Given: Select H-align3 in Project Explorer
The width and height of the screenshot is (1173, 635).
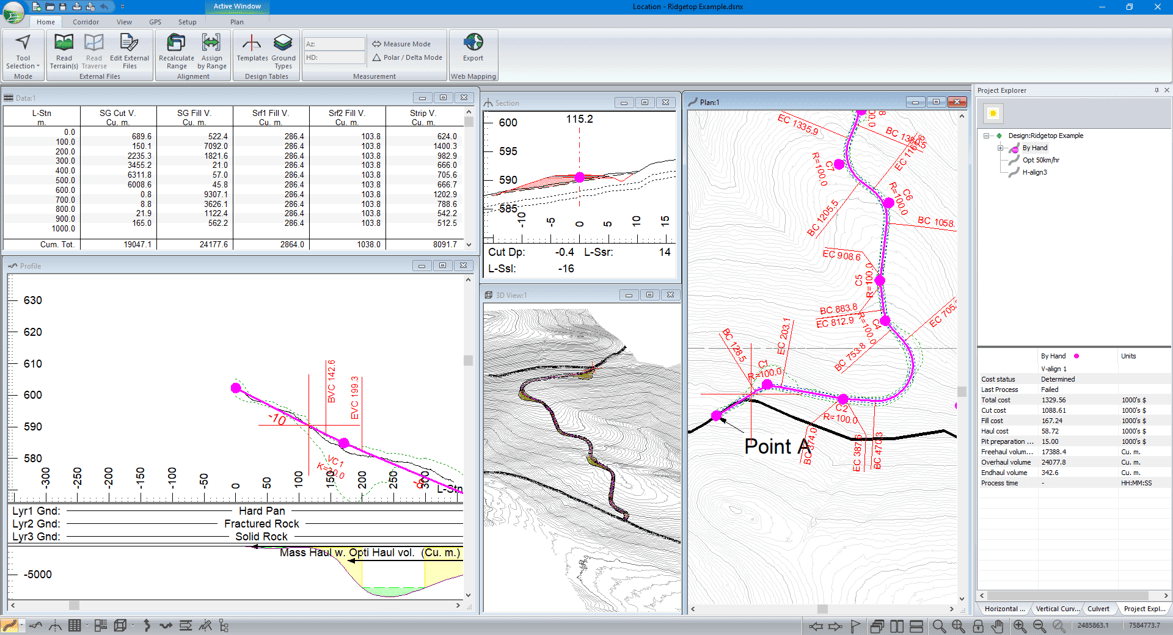Looking at the screenshot, I should tap(1034, 172).
